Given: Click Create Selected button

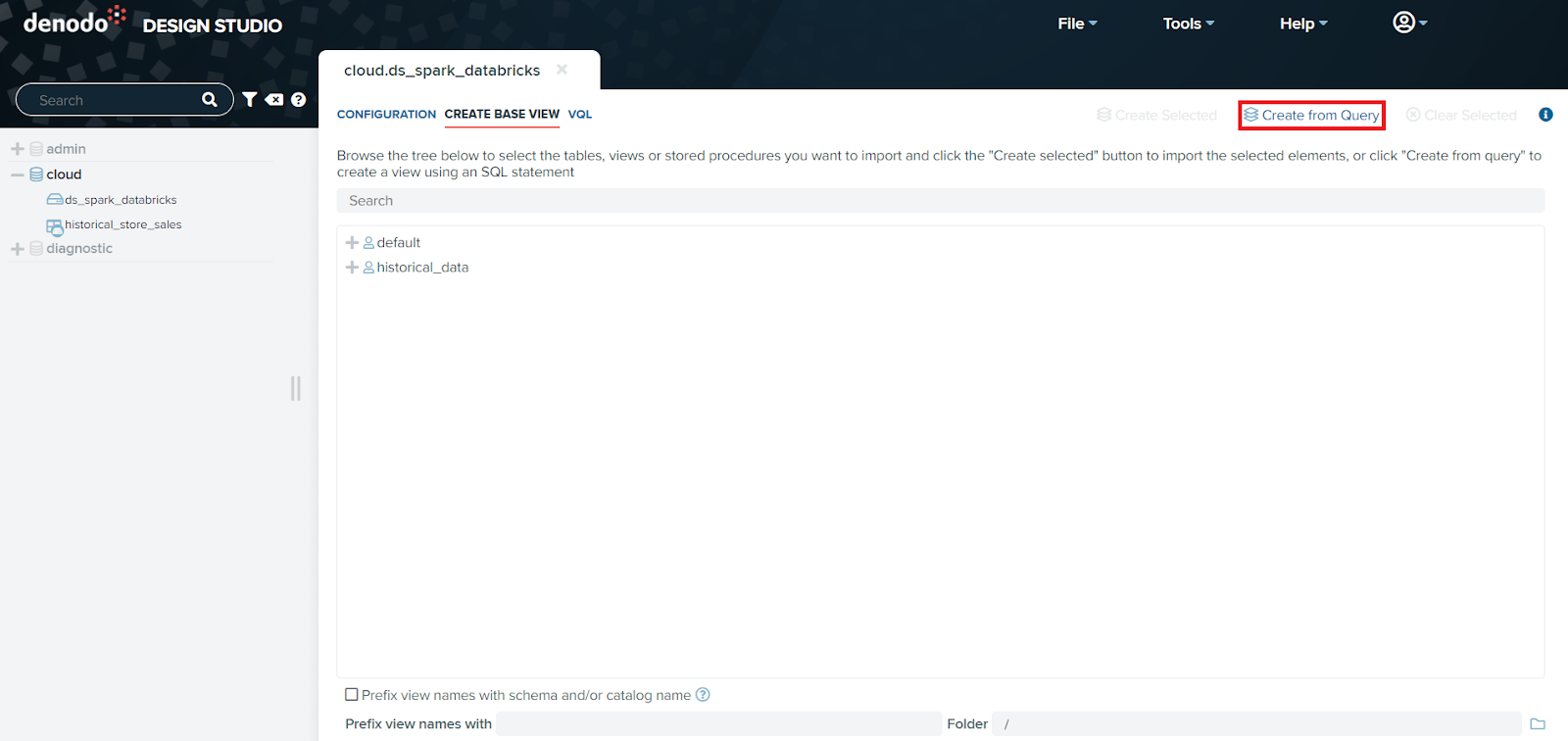Looking at the screenshot, I should [1156, 115].
